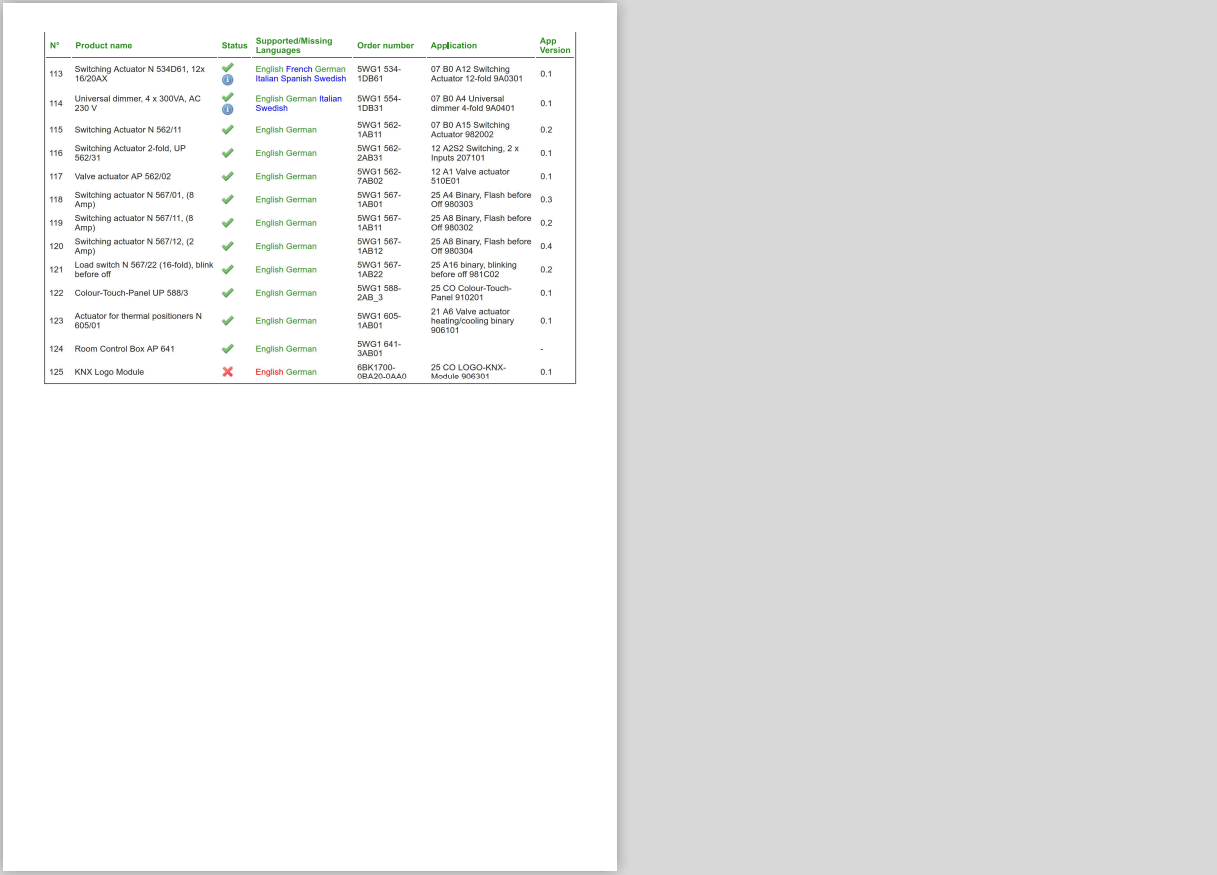
Task: Click the checkmark for Valve actuator AP 562/02
Action: [227, 177]
